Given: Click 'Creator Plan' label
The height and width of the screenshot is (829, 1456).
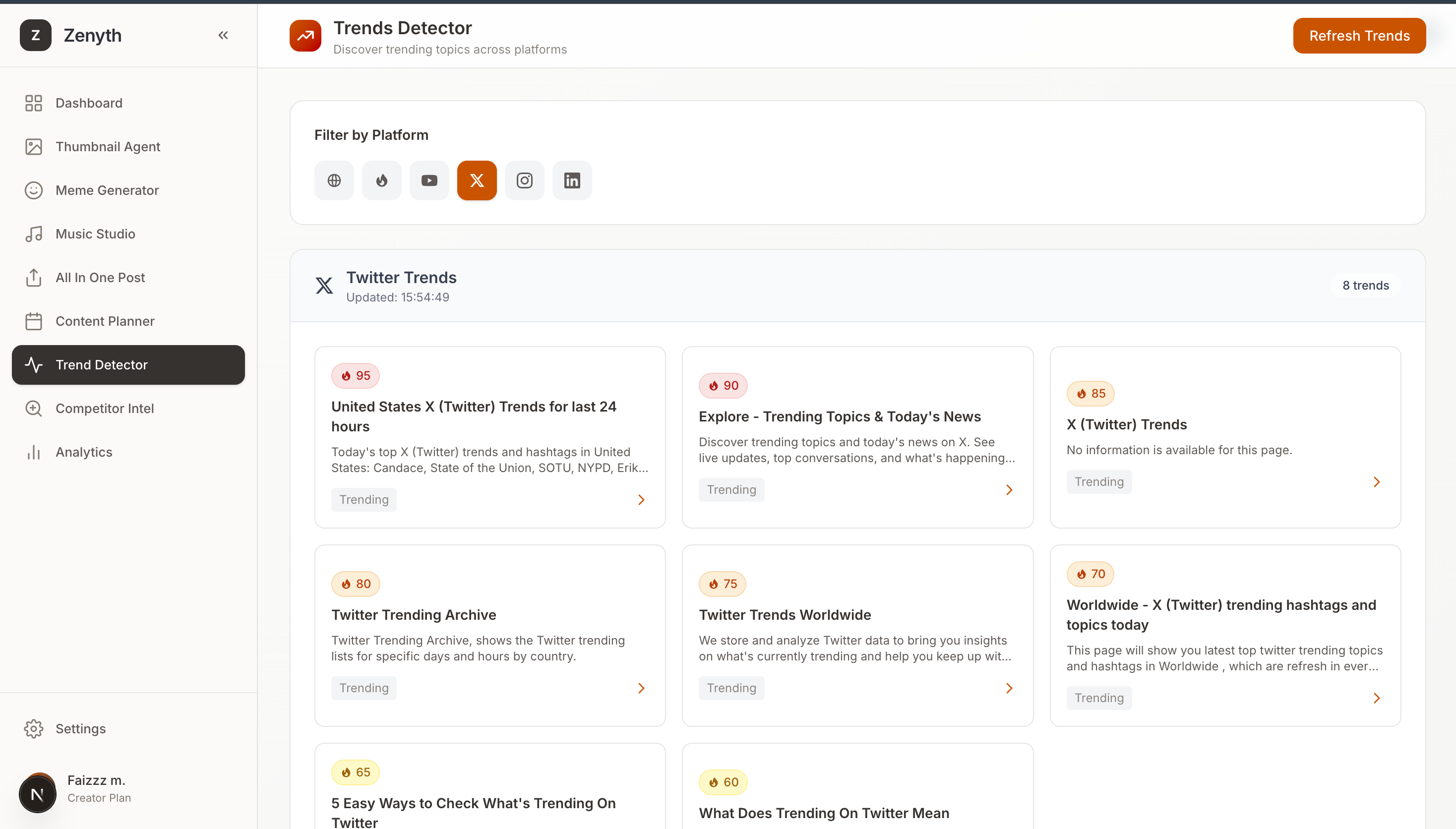Looking at the screenshot, I should click(99, 798).
